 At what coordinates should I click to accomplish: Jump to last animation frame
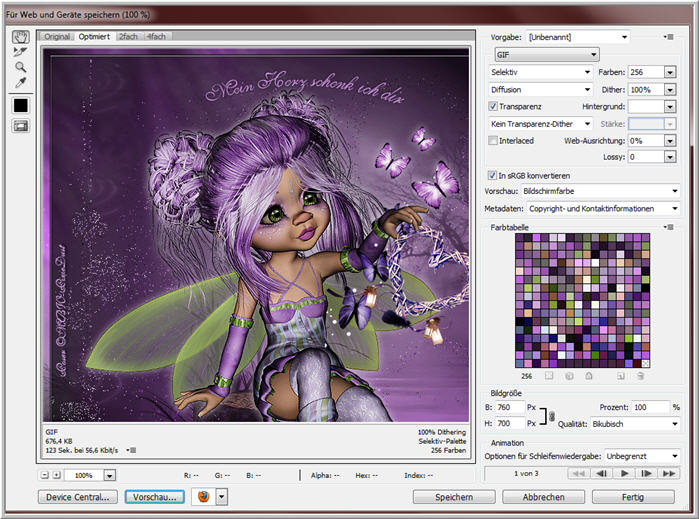coord(669,473)
